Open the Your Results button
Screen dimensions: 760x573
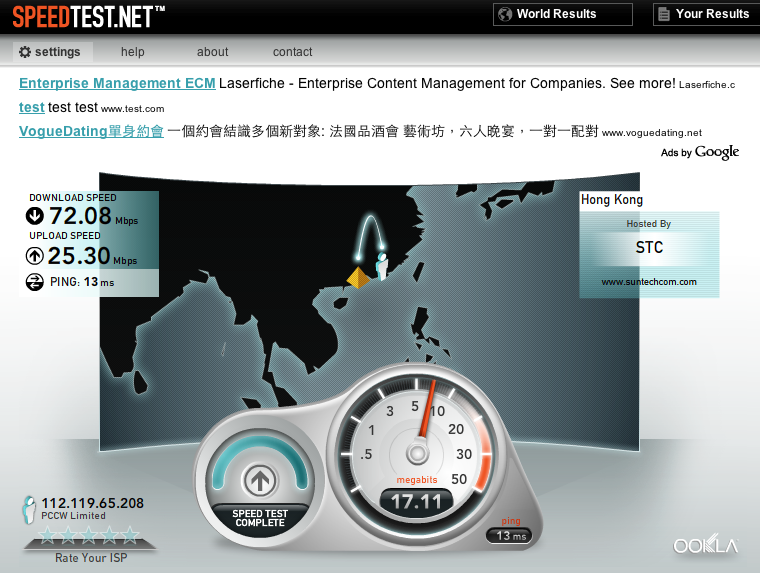(707, 14)
